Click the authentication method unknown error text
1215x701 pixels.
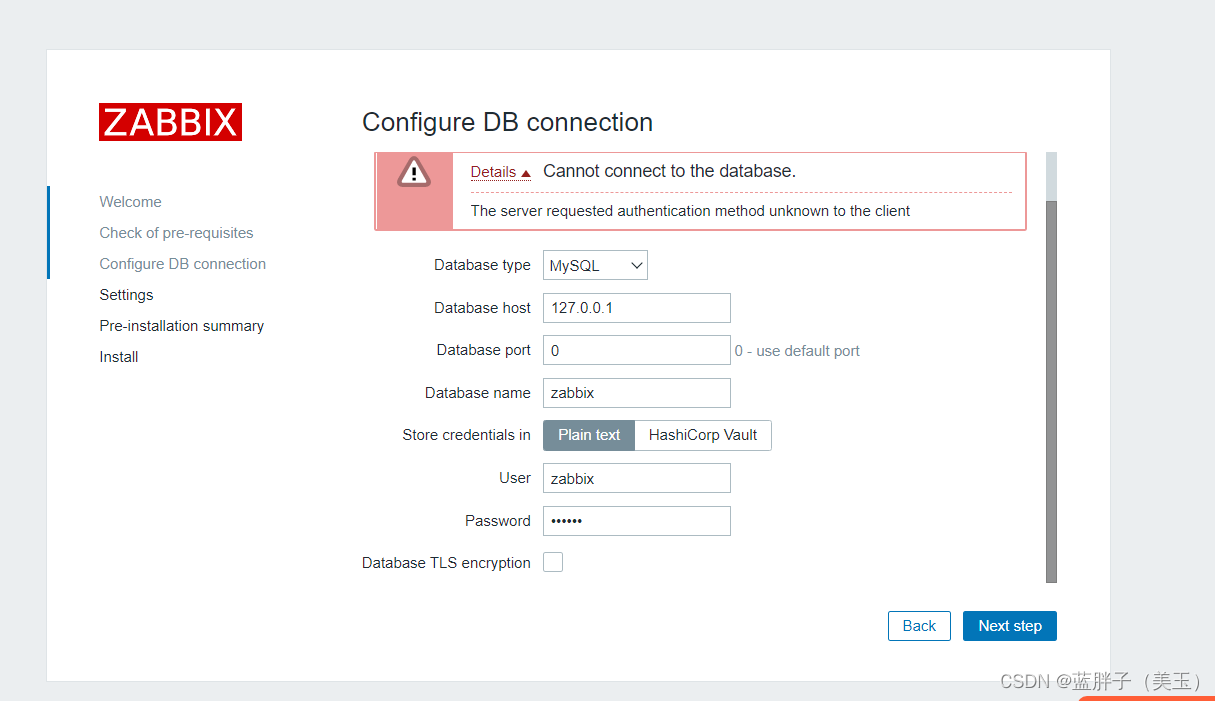click(690, 211)
